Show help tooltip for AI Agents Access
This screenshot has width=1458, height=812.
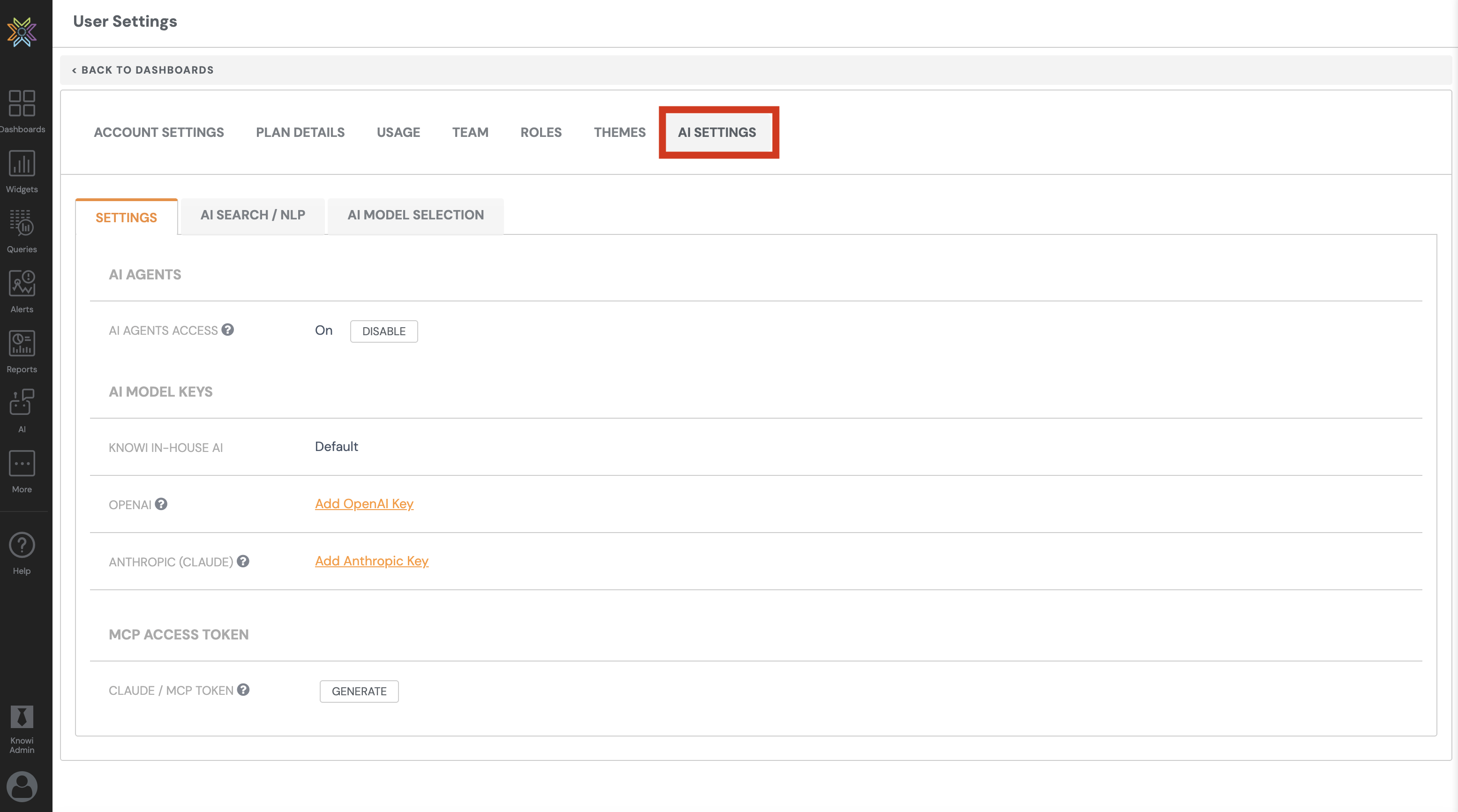pos(227,330)
